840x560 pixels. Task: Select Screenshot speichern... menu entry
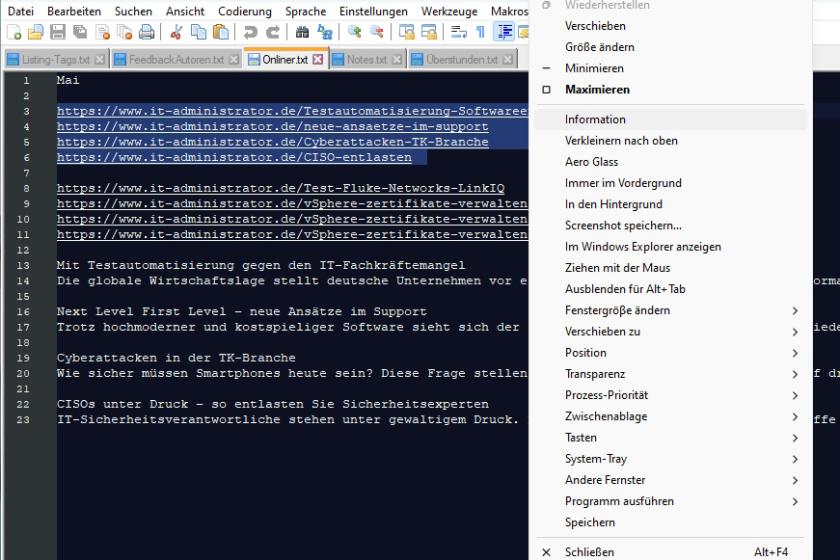tap(670, 226)
